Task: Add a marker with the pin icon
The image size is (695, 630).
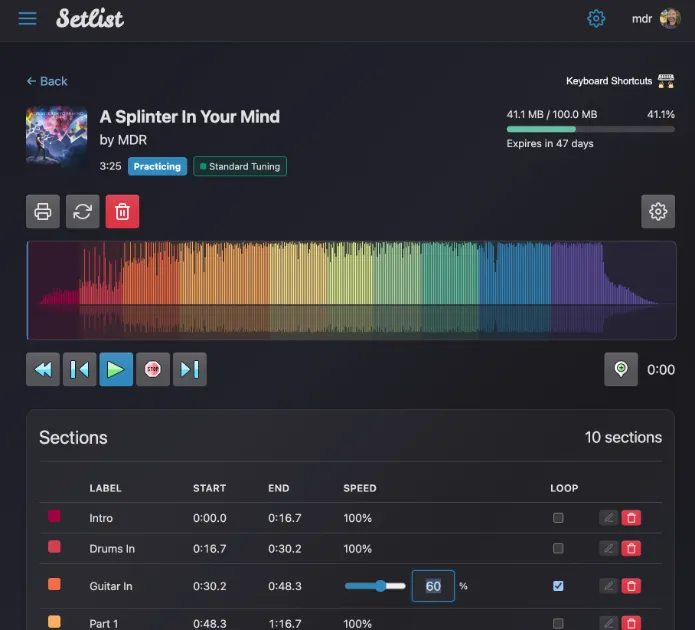Action: tap(621, 369)
